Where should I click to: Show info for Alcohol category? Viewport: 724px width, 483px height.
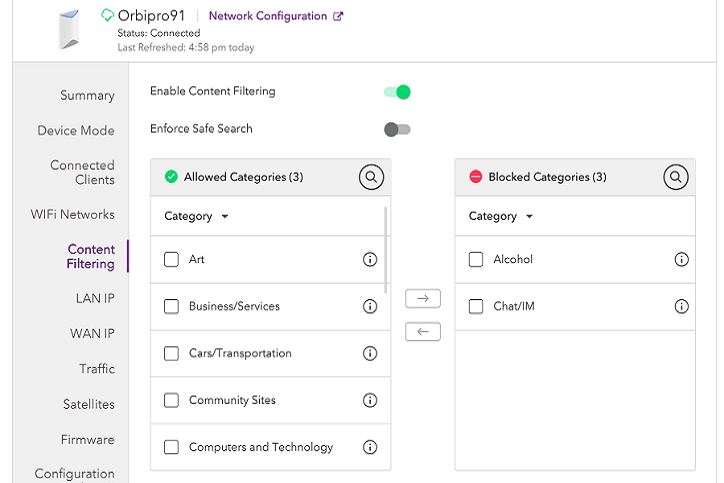point(682,260)
